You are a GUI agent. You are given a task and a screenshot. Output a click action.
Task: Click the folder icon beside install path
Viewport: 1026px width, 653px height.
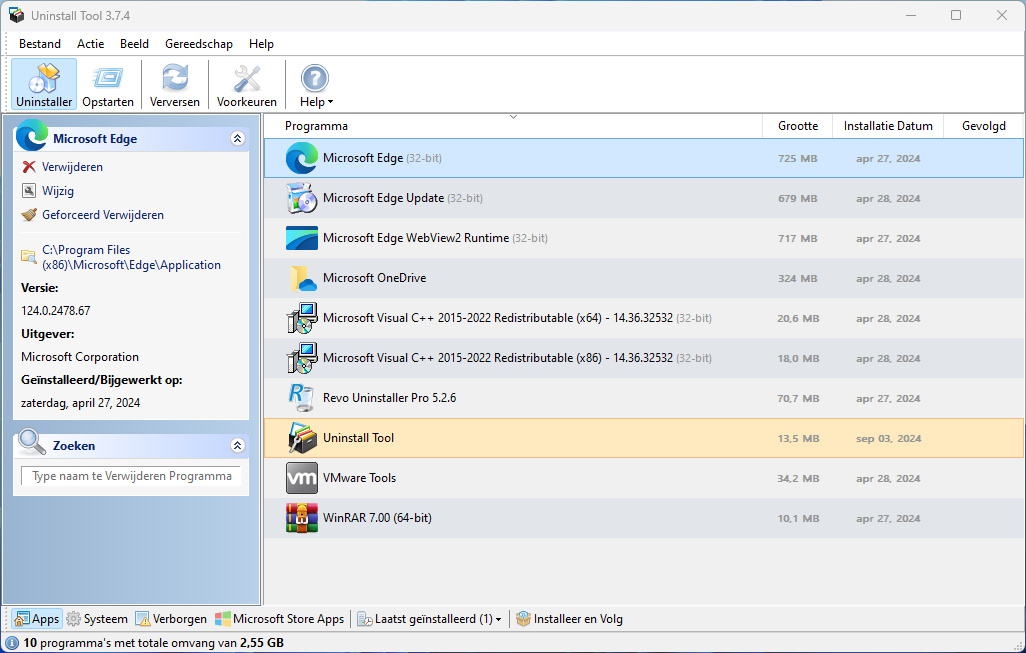pos(29,256)
